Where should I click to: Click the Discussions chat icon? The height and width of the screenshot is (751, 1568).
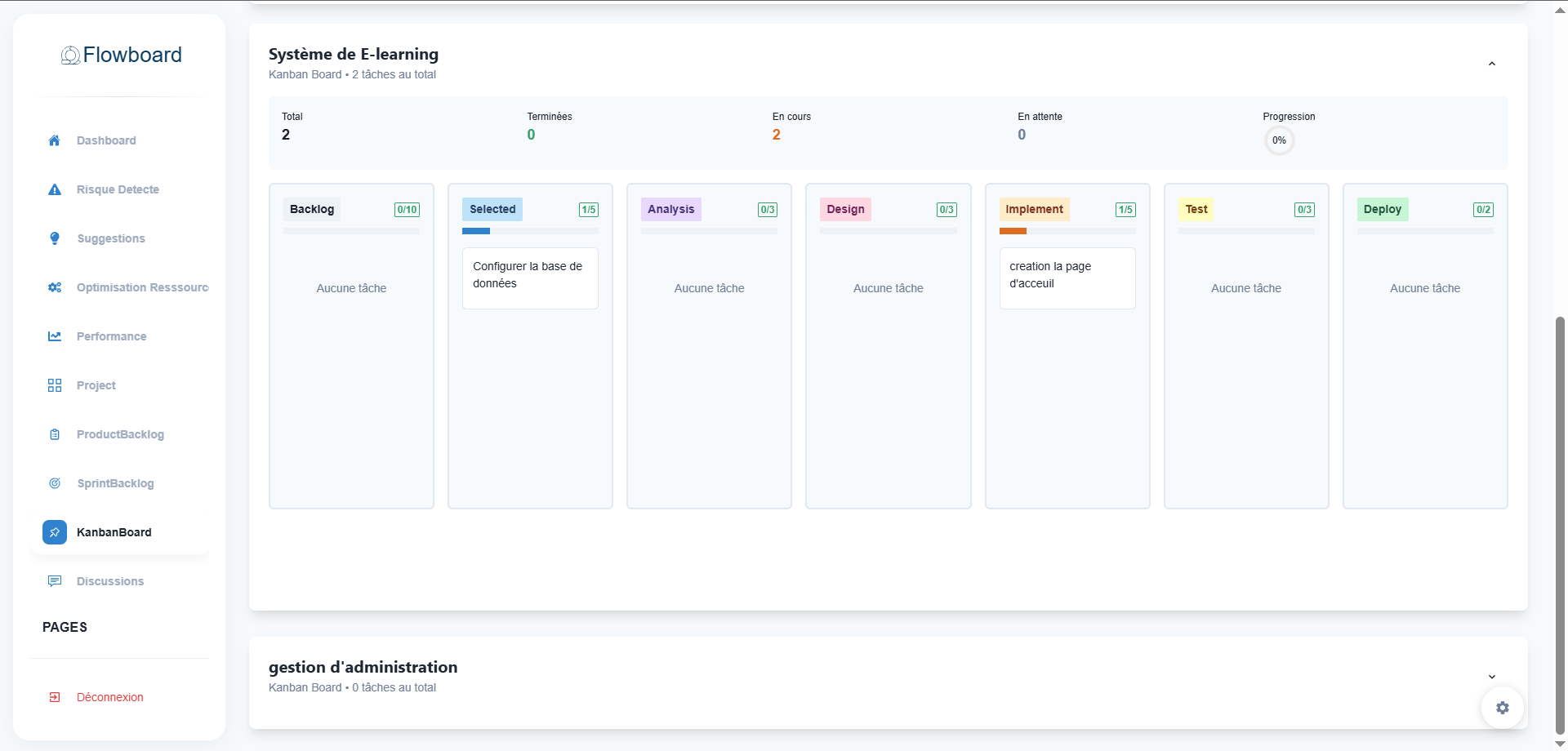[x=55, y=581]
